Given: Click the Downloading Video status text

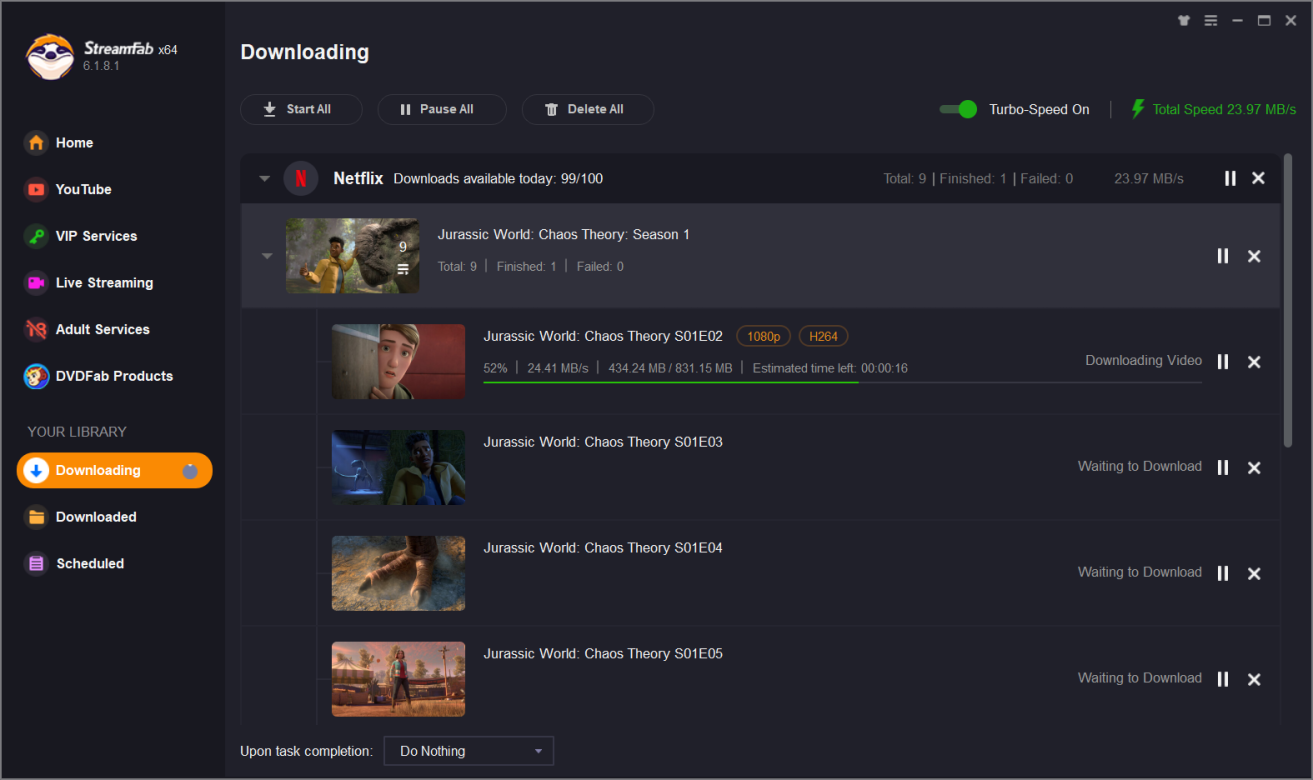Looking at the screenshot, I should coord(1144,360).
